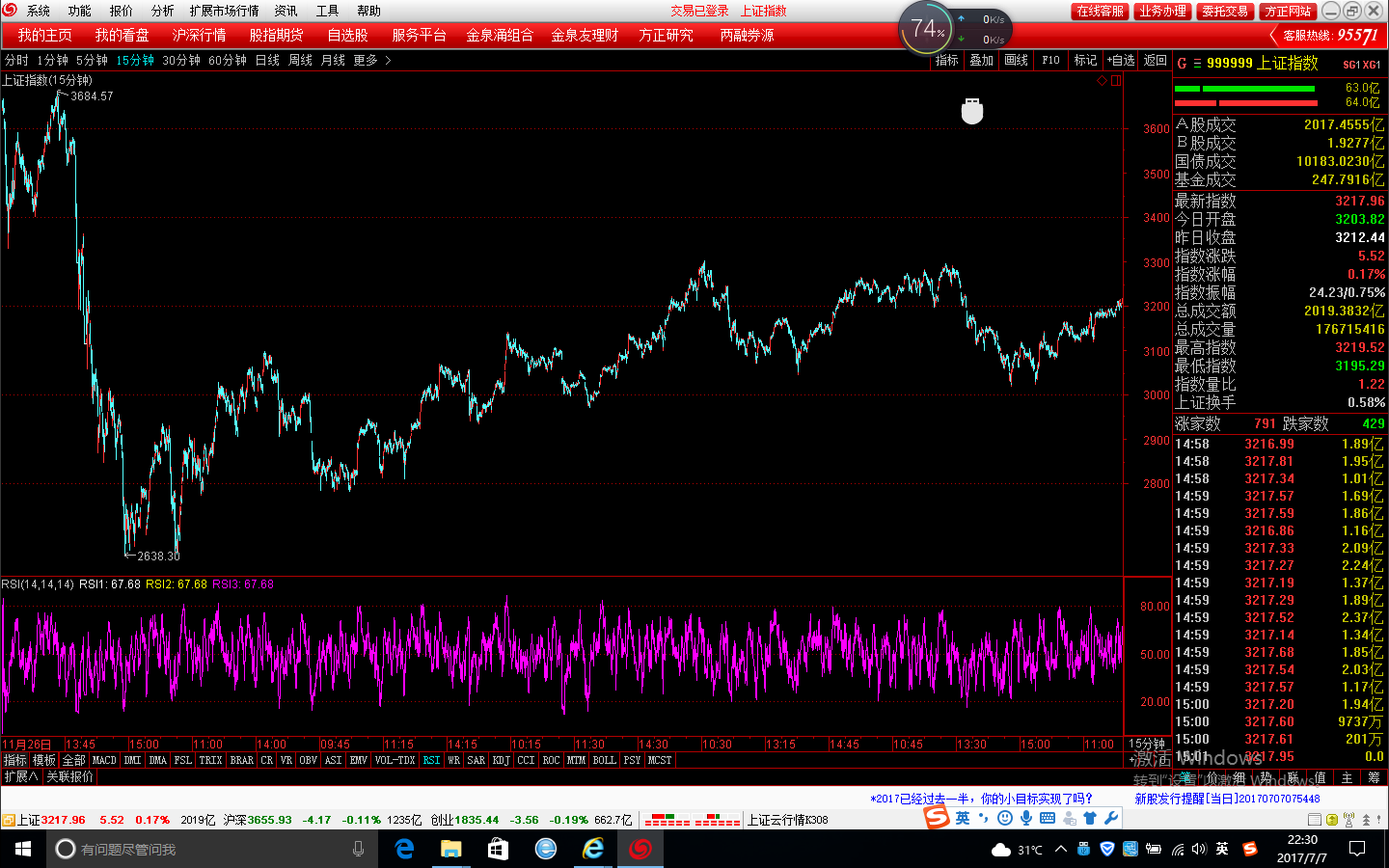Open the F10 company info
Viewport: 1389px width, 868px height.
click(1050, 60)
